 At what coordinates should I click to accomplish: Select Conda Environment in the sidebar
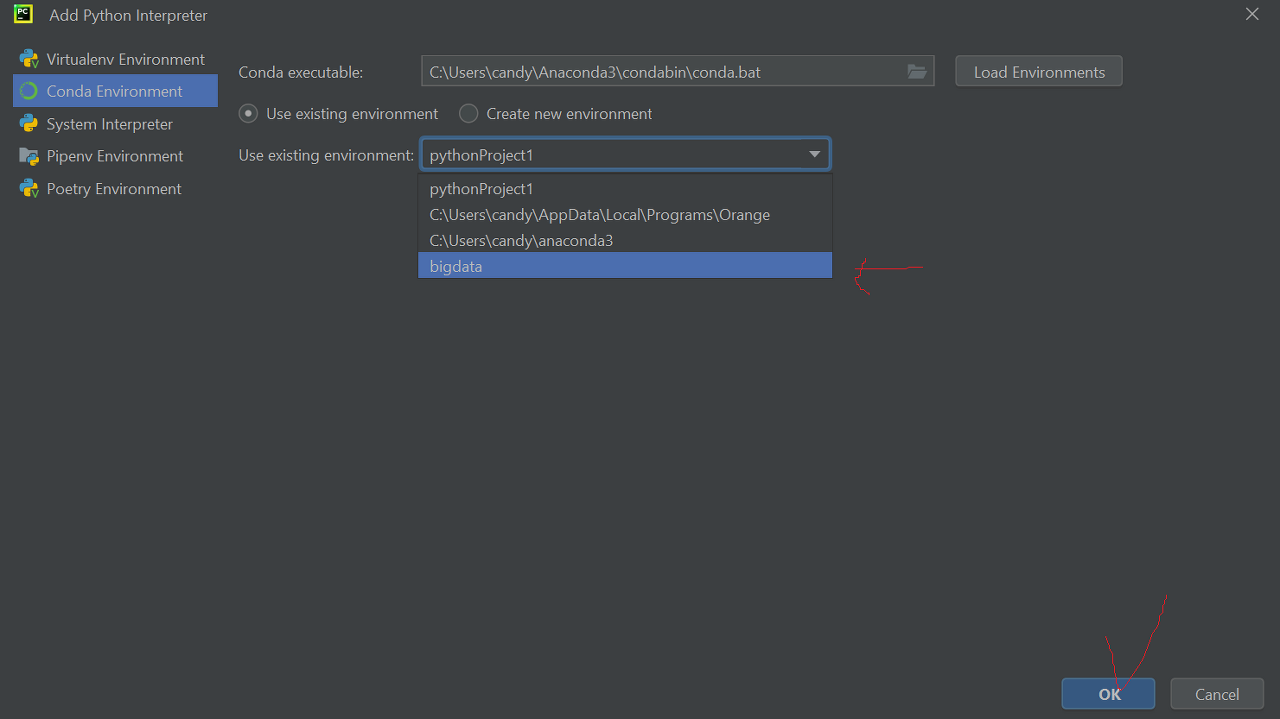click(x=115, y=91)
